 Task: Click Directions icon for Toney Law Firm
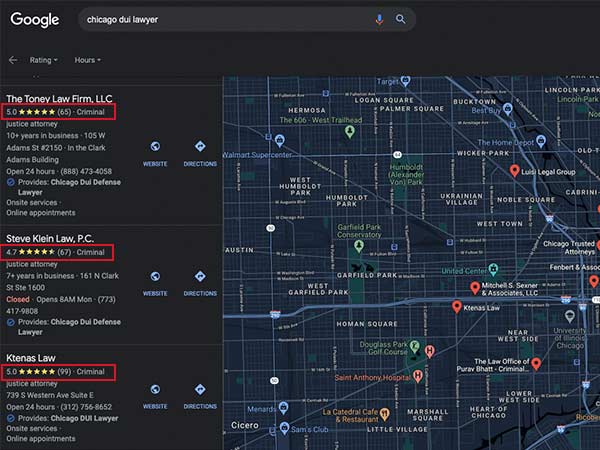click(x=200, y=146)
